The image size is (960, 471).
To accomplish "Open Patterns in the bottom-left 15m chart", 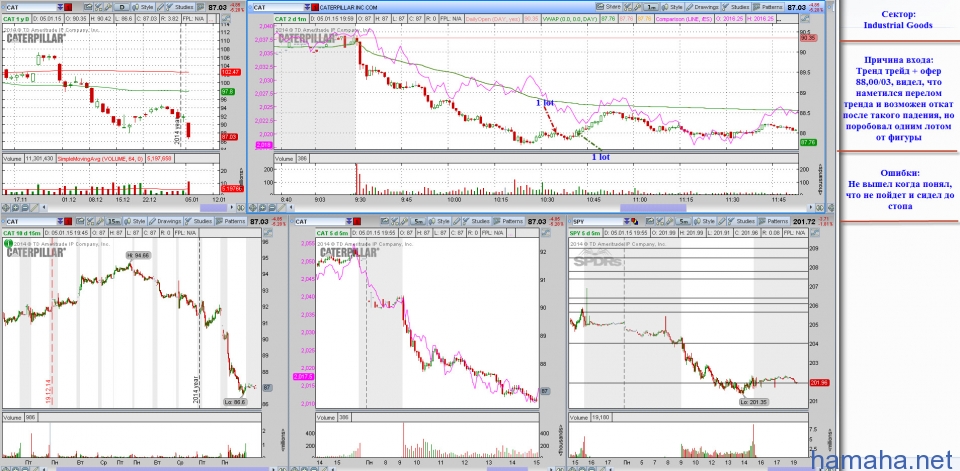I will point(231,221).
